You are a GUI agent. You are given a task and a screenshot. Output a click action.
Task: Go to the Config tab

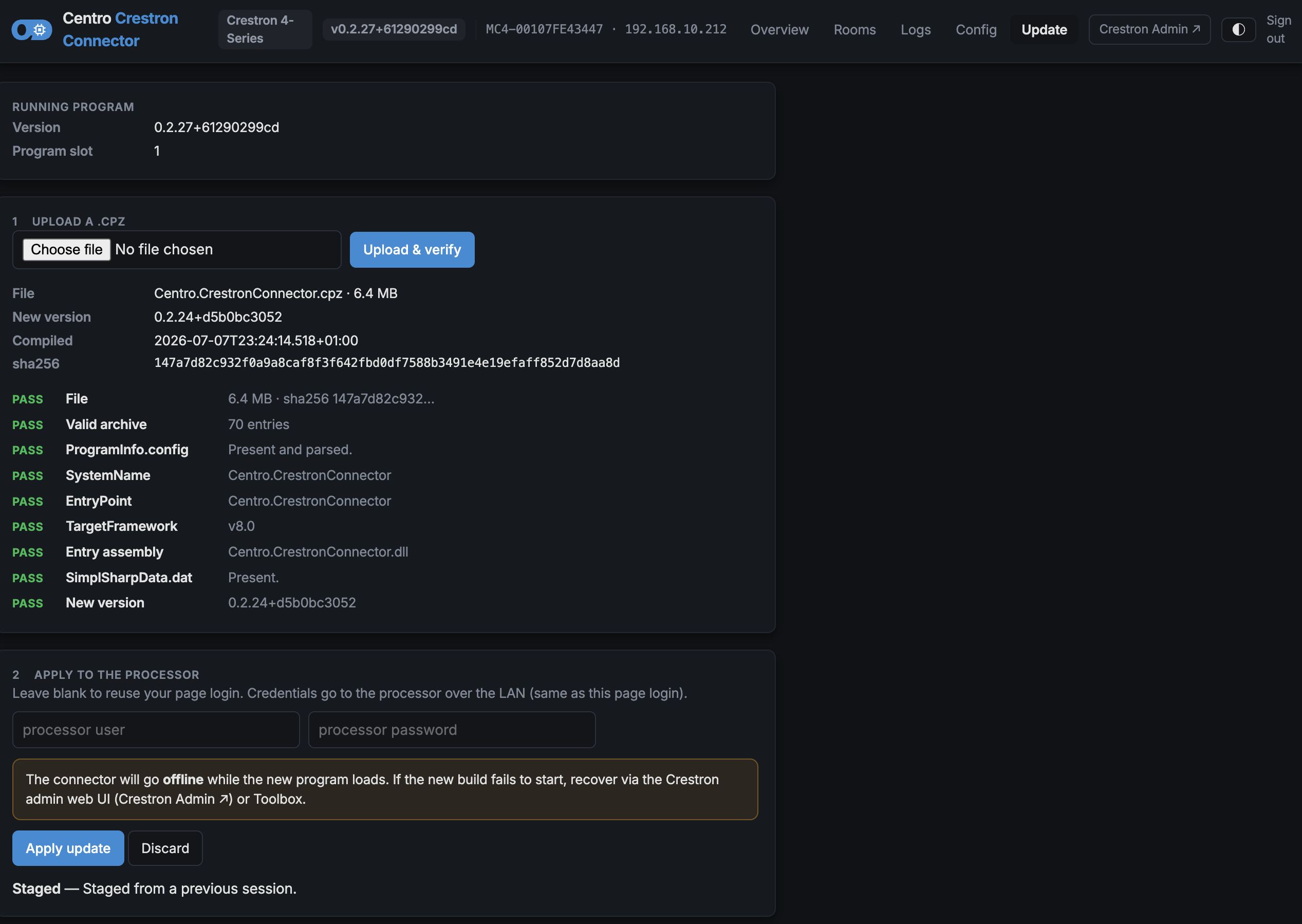976,30
